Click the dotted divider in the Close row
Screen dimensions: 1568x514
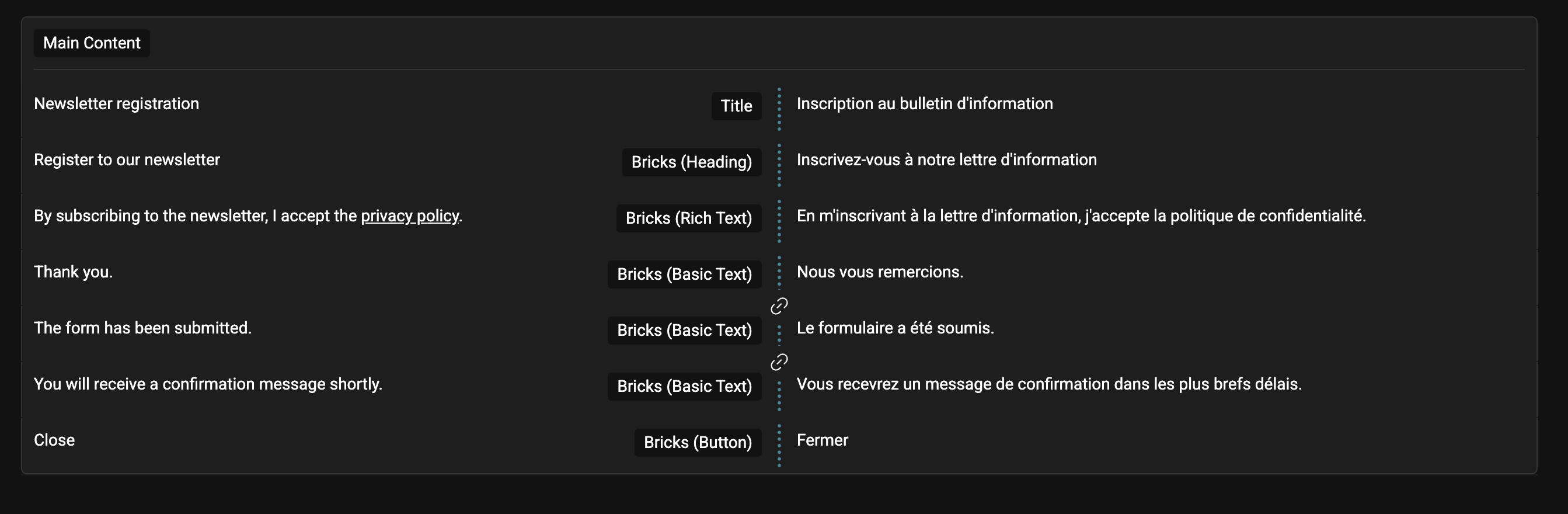click(779, 445)
